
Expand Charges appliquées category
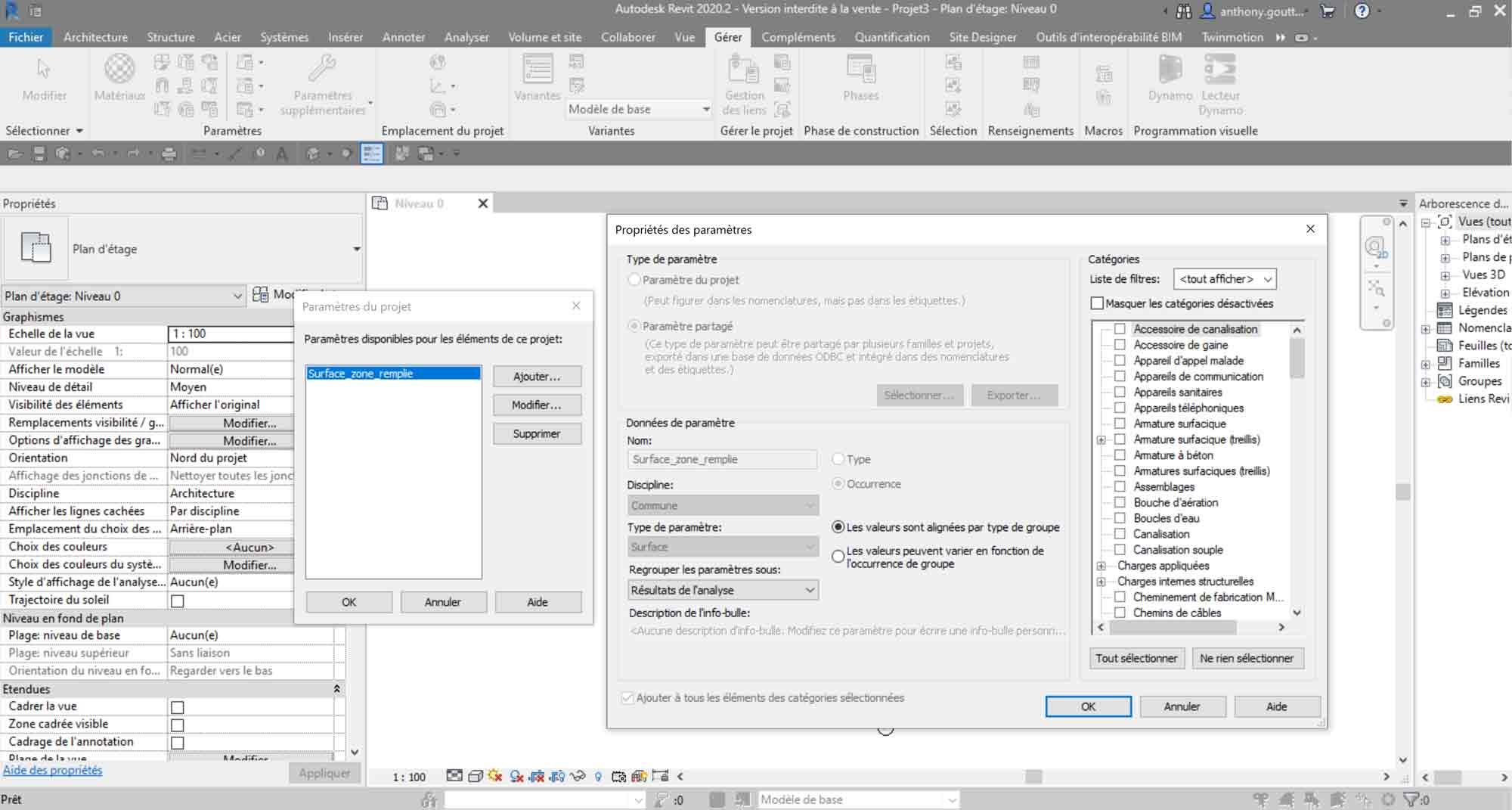point(1101,566)
